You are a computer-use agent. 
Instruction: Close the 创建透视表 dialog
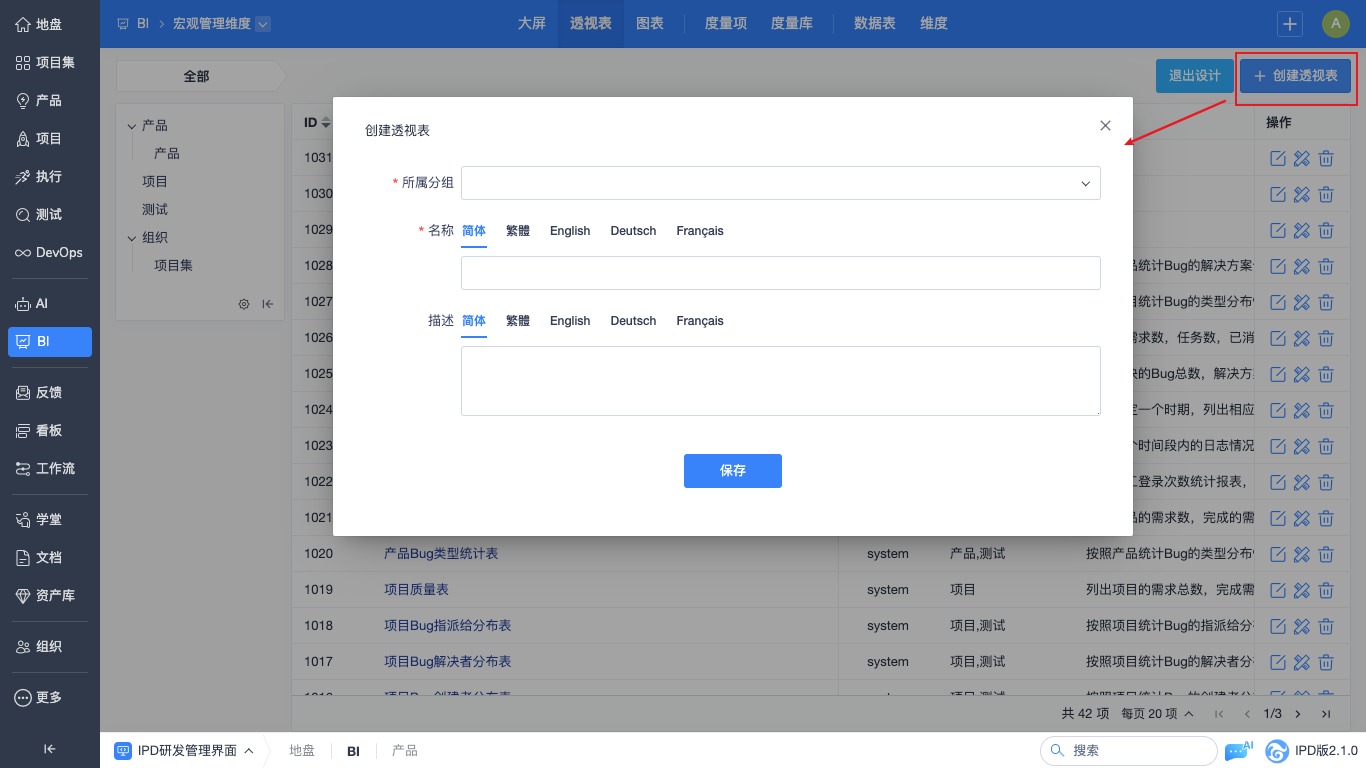1105,126
